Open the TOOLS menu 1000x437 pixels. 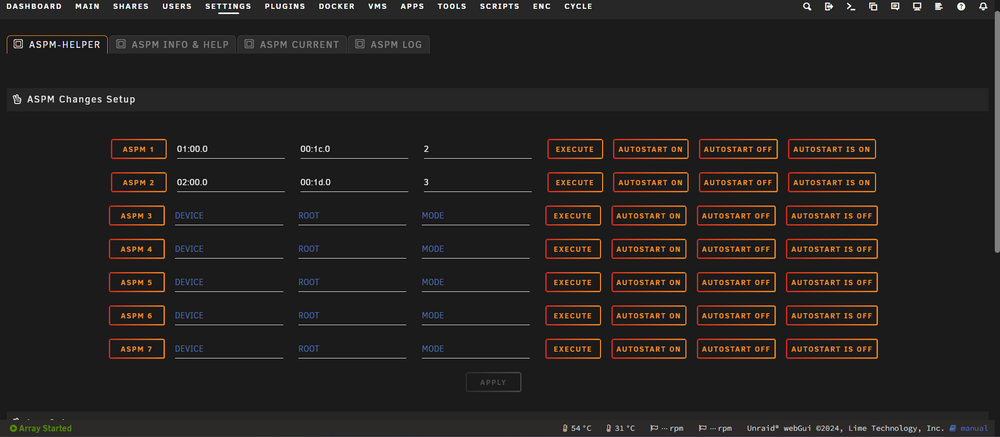click(x=452, y=6)
